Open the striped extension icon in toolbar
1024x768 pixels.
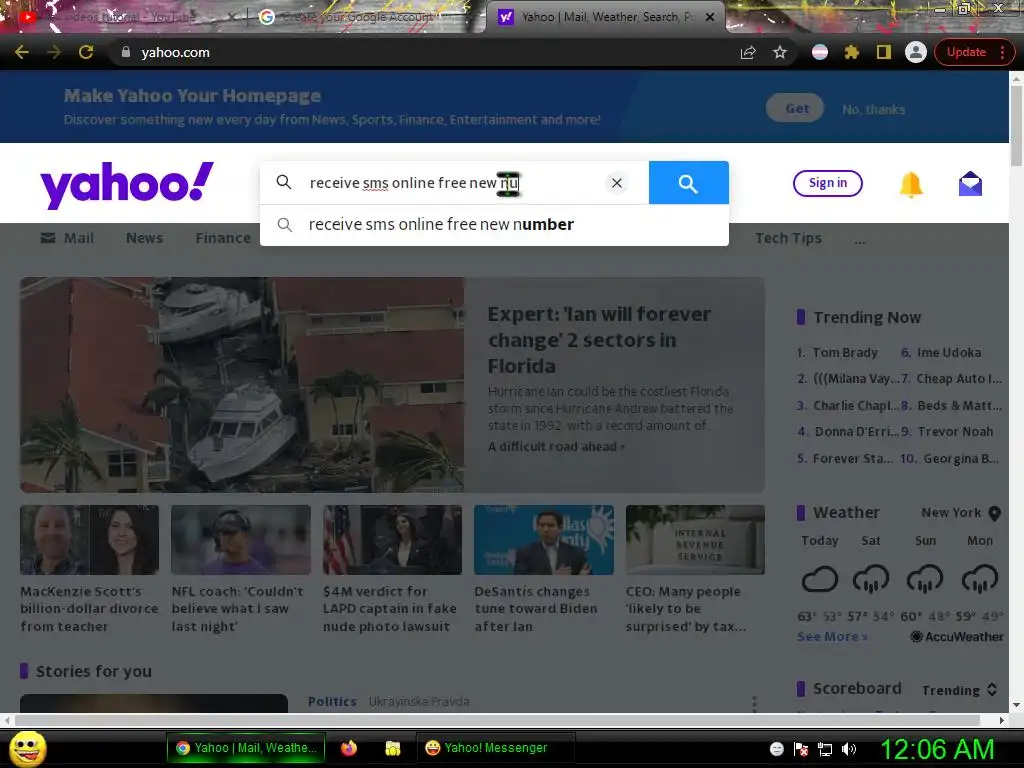click(x=820, y=52)
